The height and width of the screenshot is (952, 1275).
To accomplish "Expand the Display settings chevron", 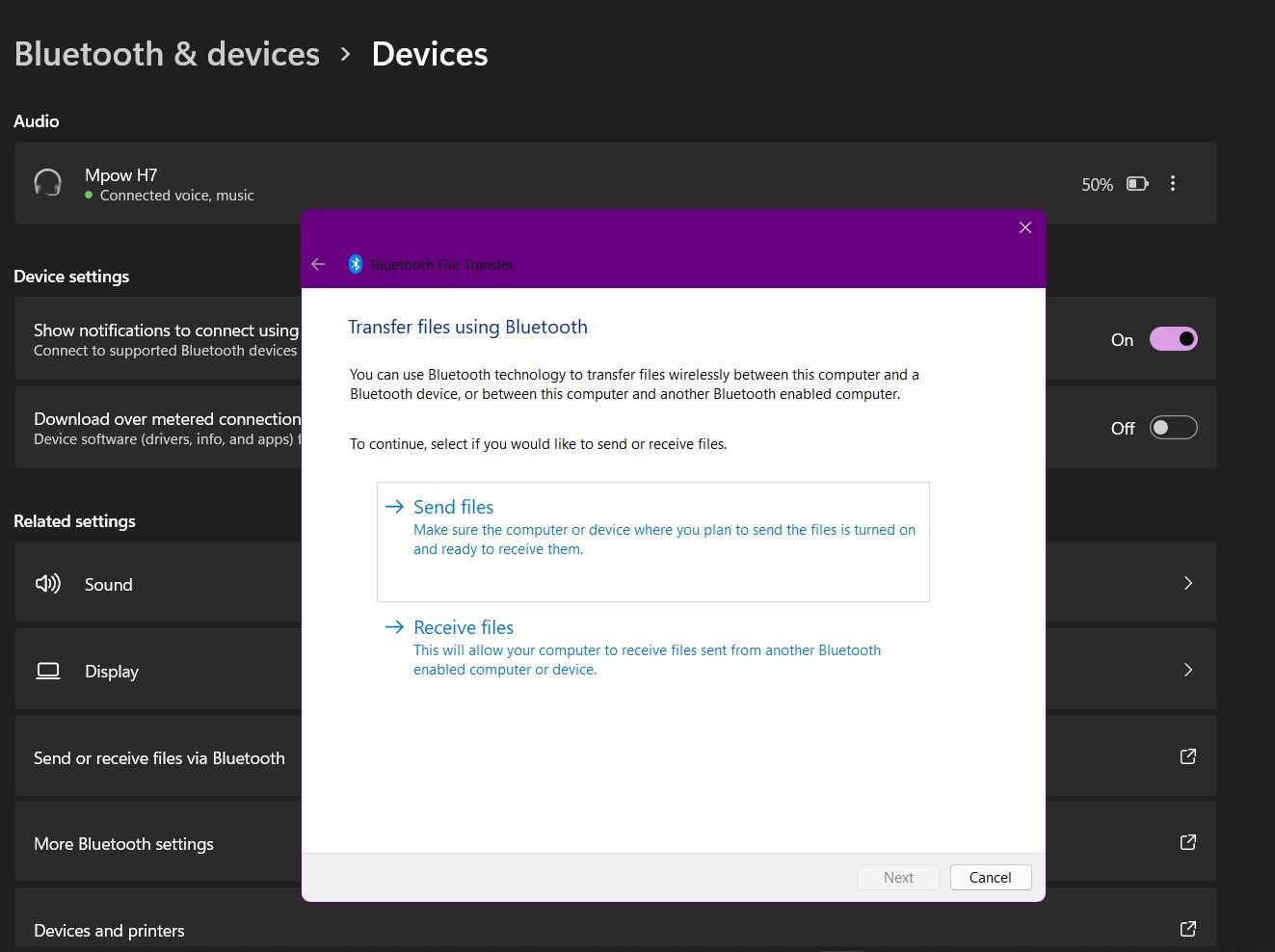I will tap(1187, 670).
